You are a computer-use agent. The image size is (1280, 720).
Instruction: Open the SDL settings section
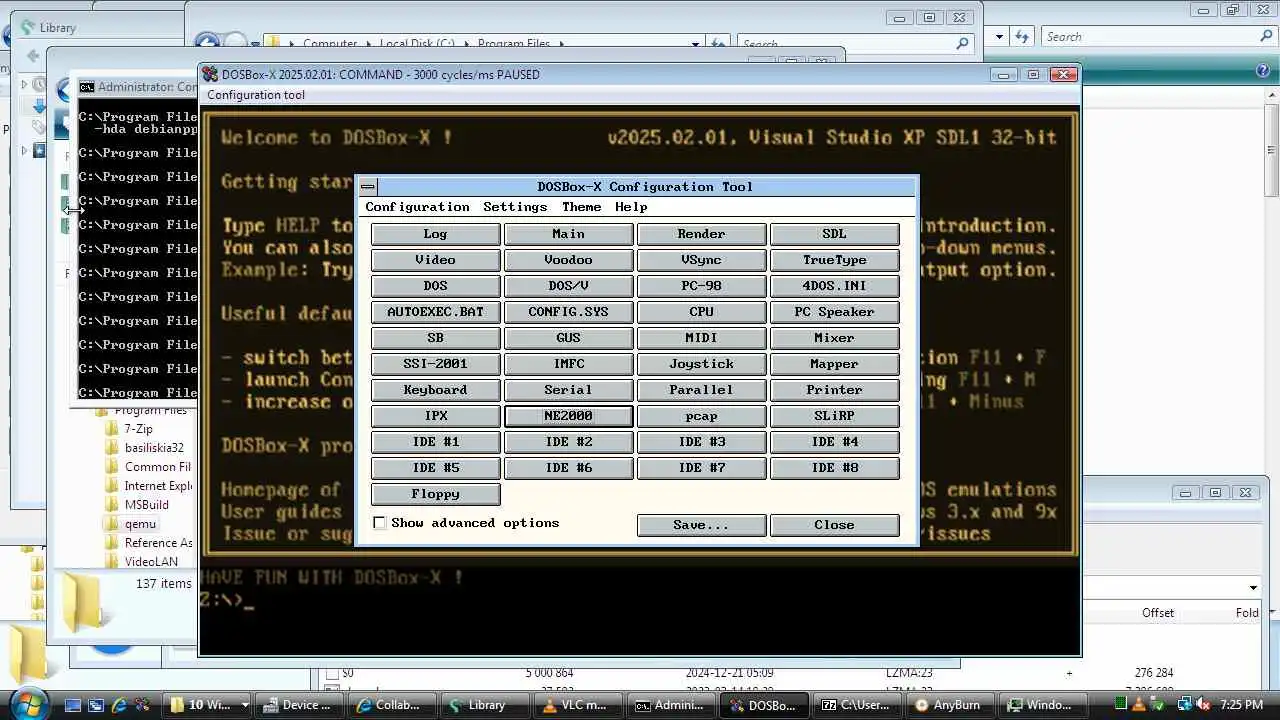click(834, 234)
